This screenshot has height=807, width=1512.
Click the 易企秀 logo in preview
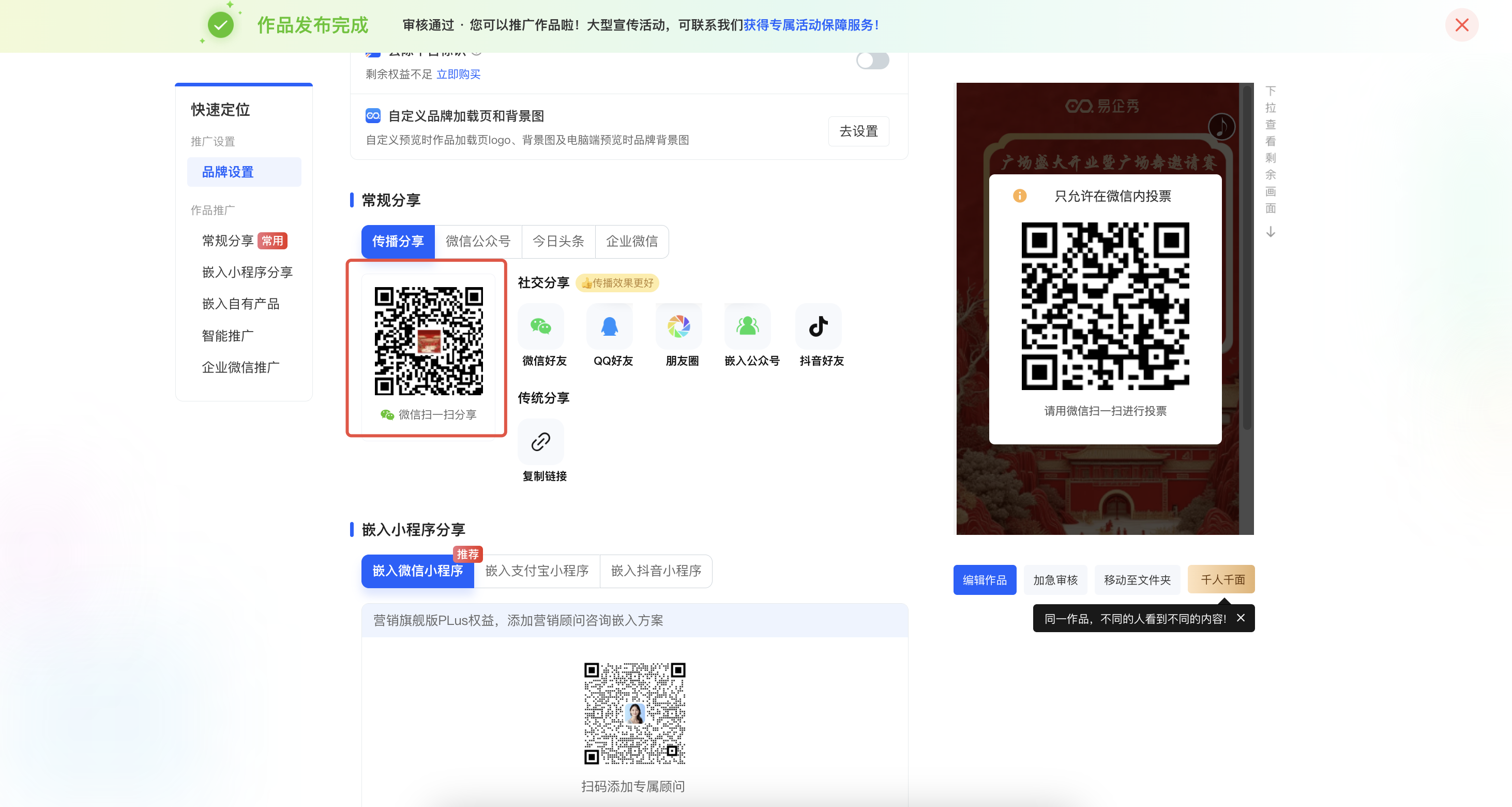click(x=1102, y=107)
